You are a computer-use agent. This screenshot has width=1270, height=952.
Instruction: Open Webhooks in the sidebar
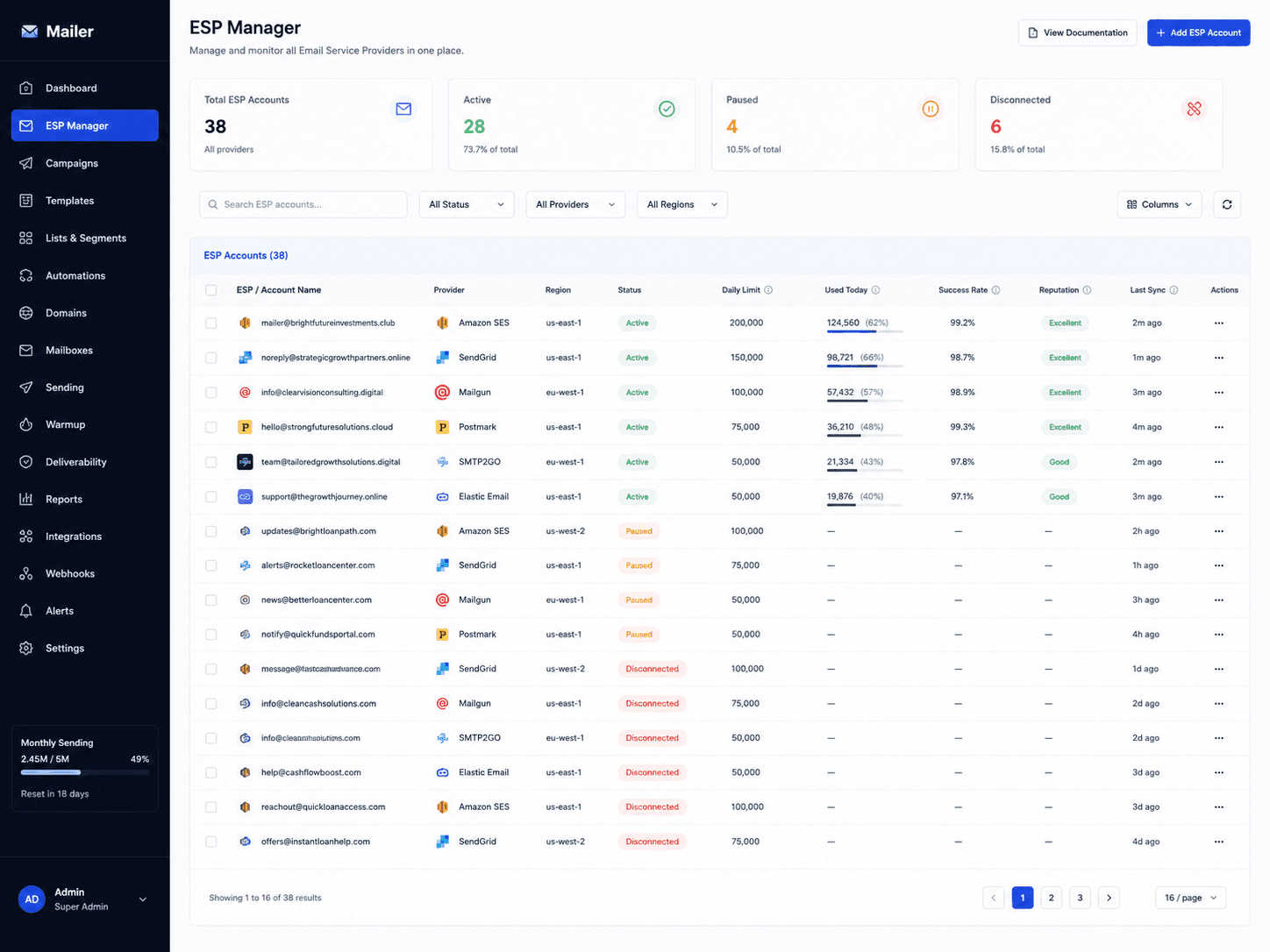coord(85,574)
